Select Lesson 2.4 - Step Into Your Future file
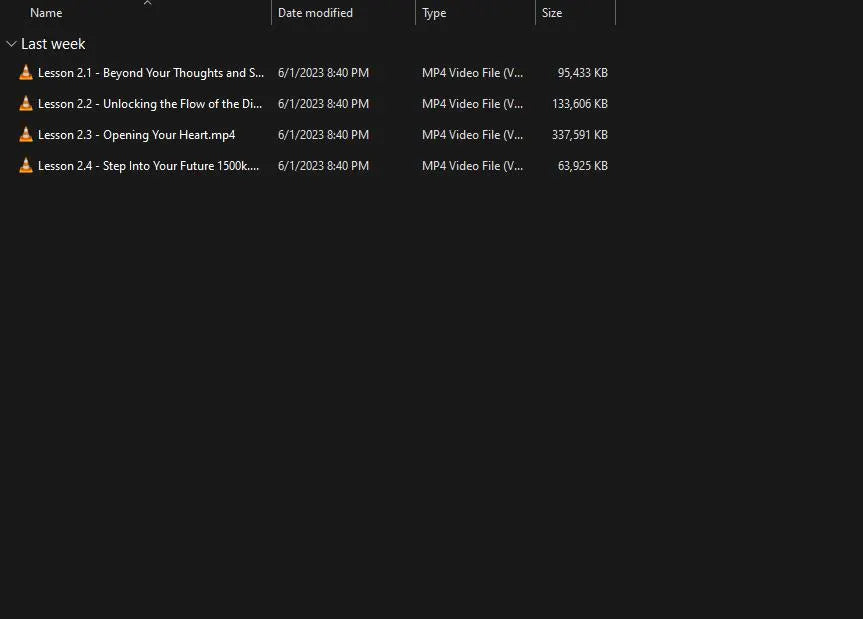 (148, 166)
